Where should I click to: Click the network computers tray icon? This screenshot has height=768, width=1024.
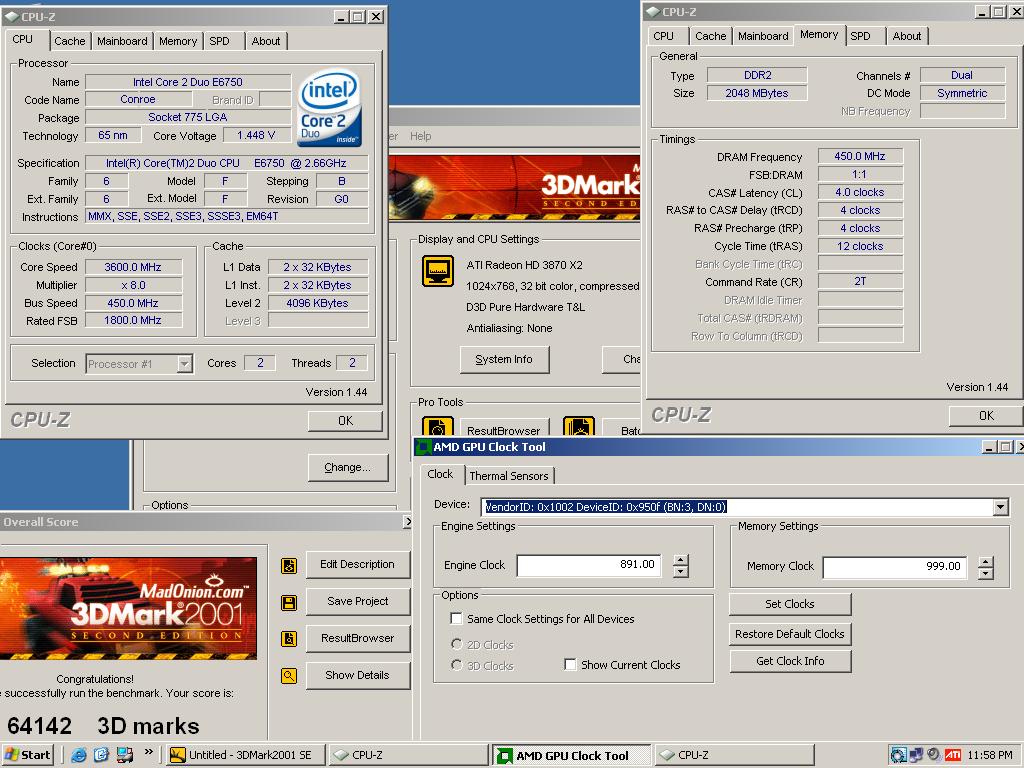point(916,755)
